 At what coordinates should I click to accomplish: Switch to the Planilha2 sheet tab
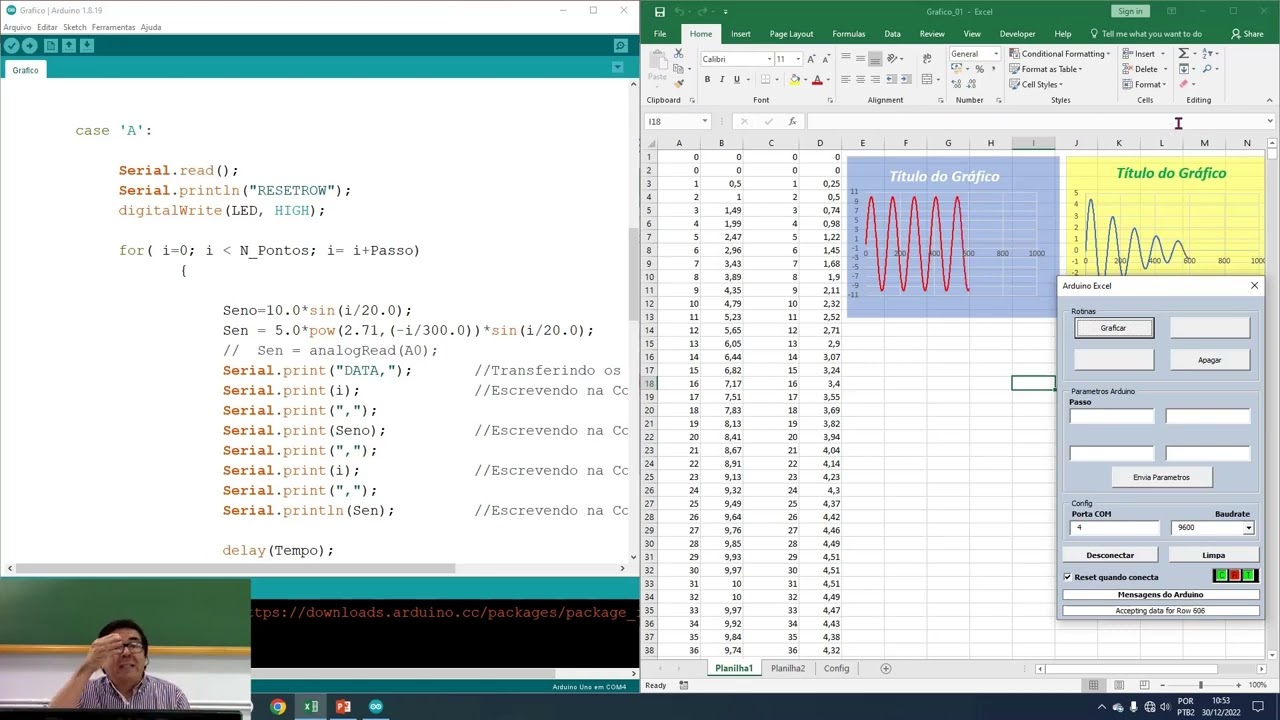pos(788,668)
